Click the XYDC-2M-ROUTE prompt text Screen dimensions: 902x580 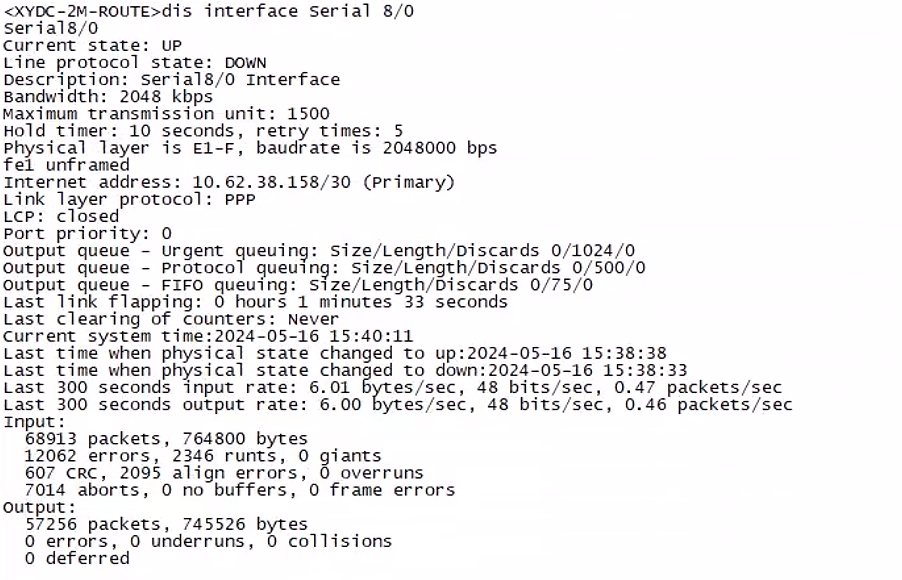tap(80, 12)
